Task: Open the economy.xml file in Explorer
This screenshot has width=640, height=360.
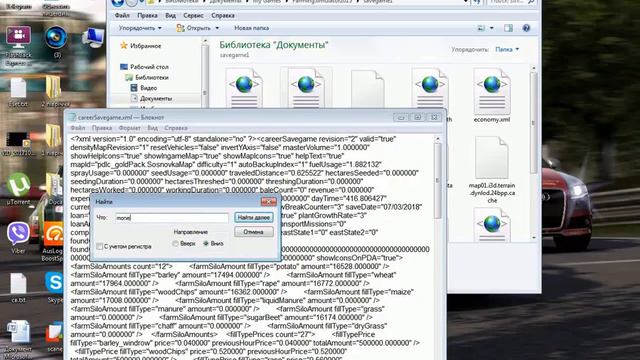Action: click(492, 96)
